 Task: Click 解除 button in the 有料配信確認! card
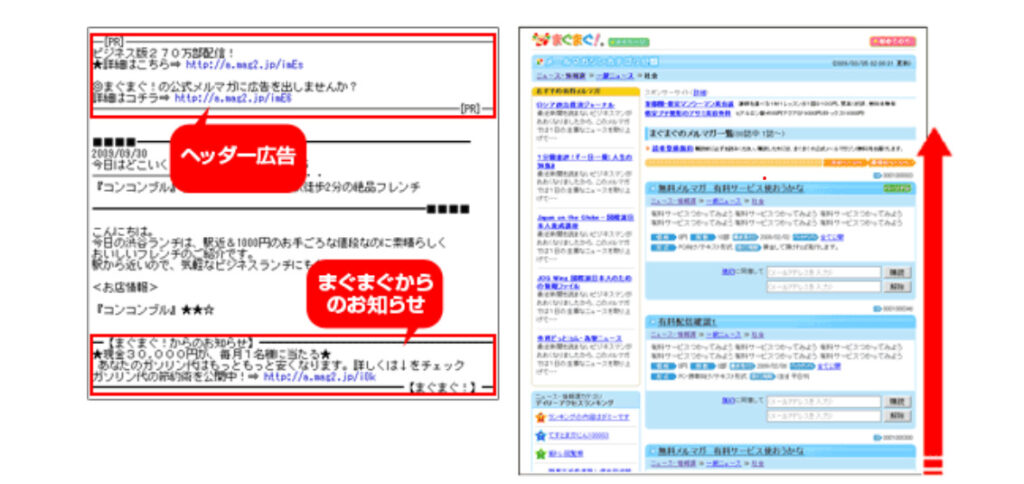[x=897, y=416]
